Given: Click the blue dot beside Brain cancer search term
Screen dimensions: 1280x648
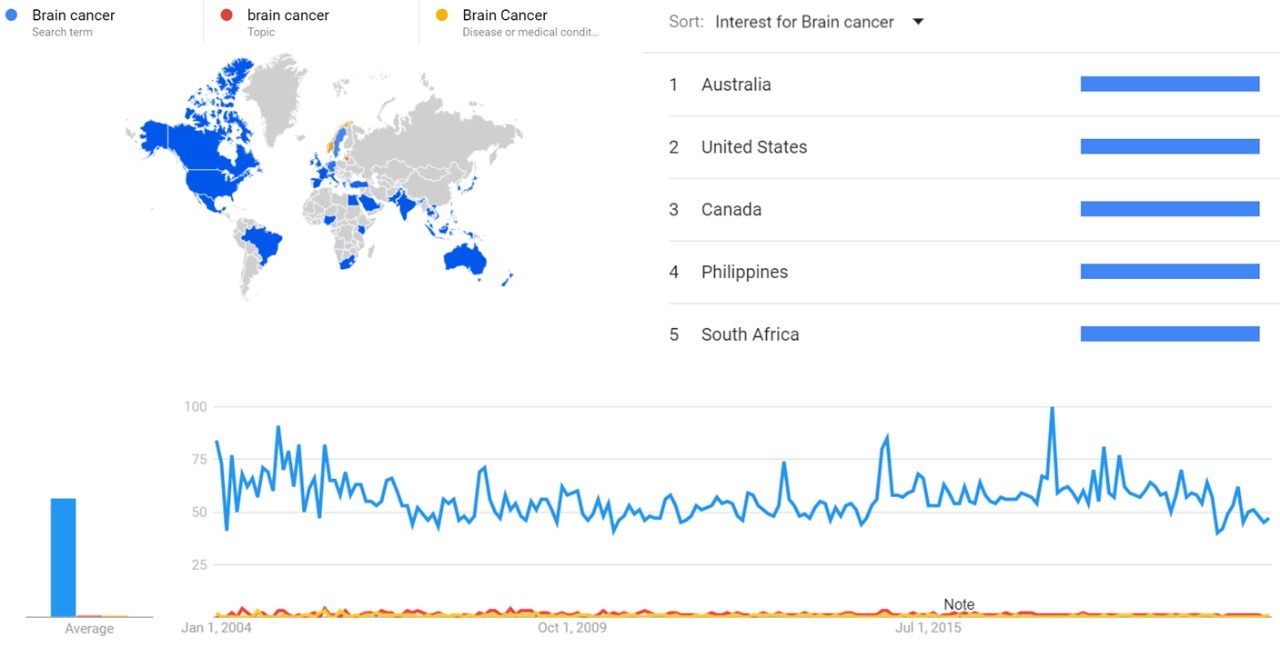Looking at the screenshot, I should click(11, 15).
